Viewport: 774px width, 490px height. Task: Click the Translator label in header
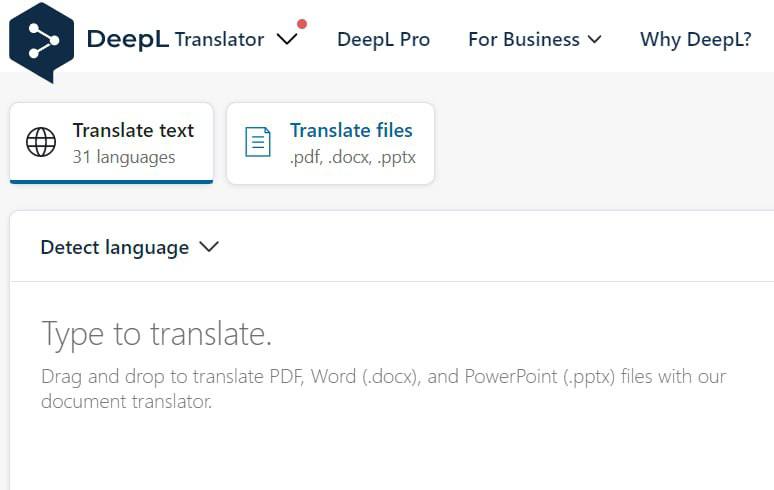coord(220,39)
